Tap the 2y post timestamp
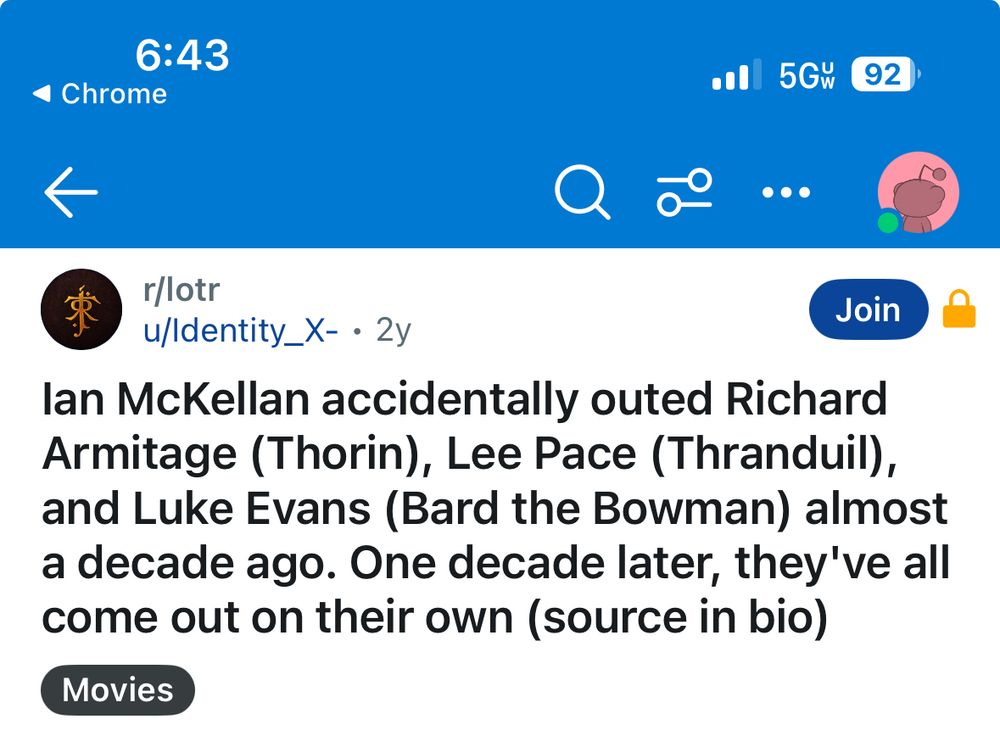 [393, 330]
